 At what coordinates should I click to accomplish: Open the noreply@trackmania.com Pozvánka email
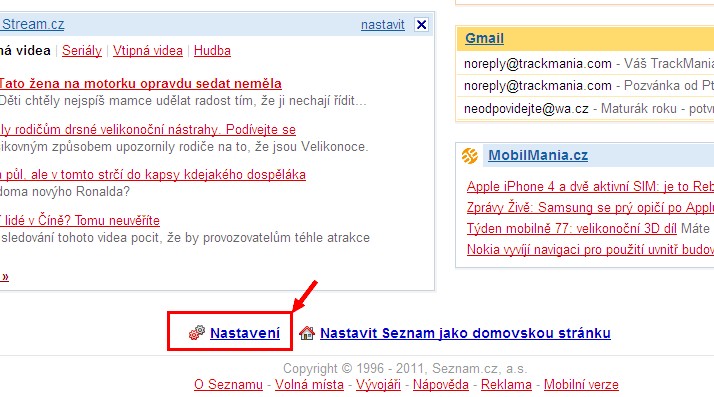[589, 85]
